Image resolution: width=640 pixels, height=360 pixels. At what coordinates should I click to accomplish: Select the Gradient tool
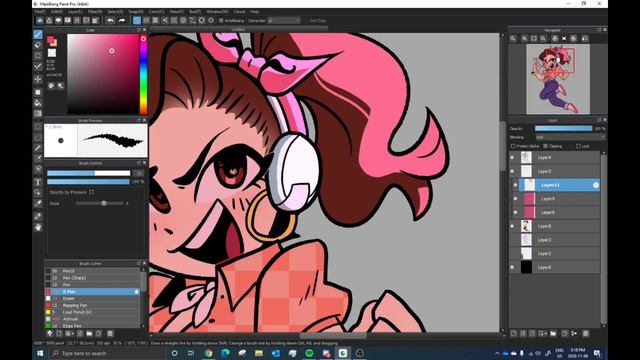tap(38, 113)
